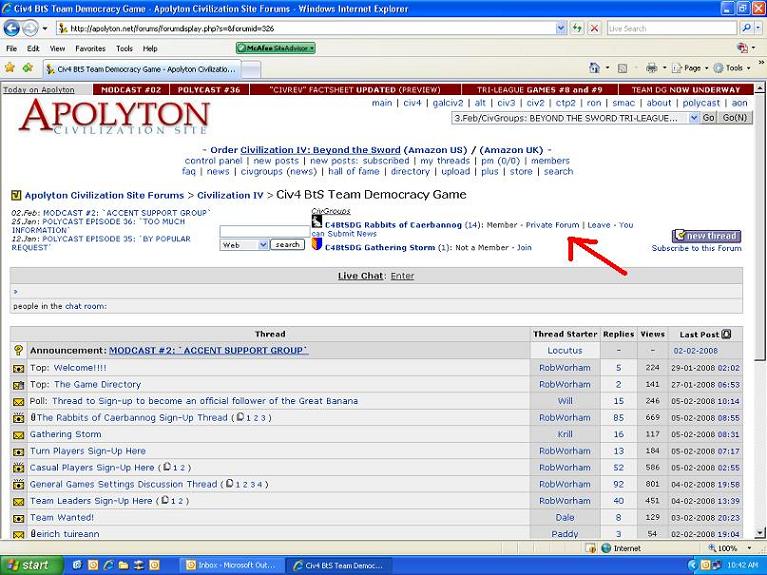Viewport: 767px width, 575px height.
Task: Click the Last Post sort arrow icon
Action: (x=727, y=334)
